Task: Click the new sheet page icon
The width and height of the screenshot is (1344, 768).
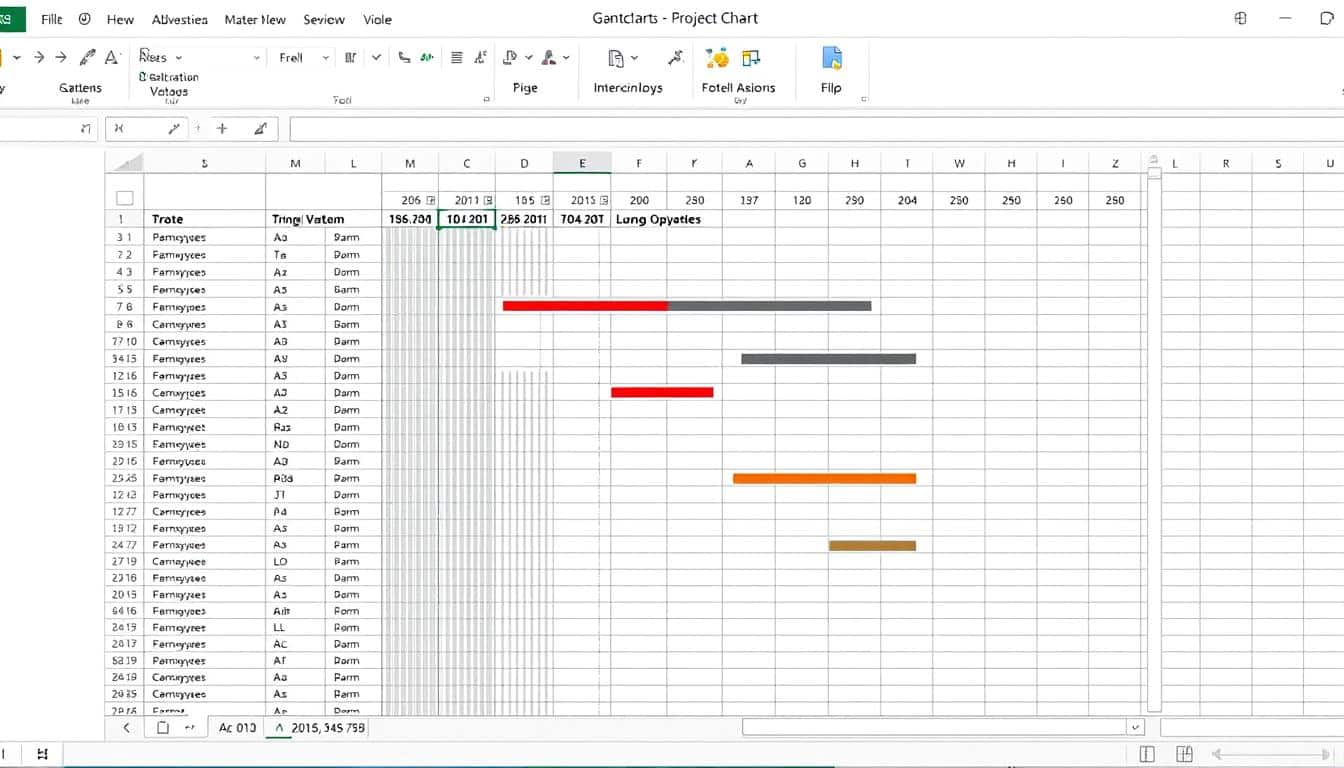Action: click(163, 728)
